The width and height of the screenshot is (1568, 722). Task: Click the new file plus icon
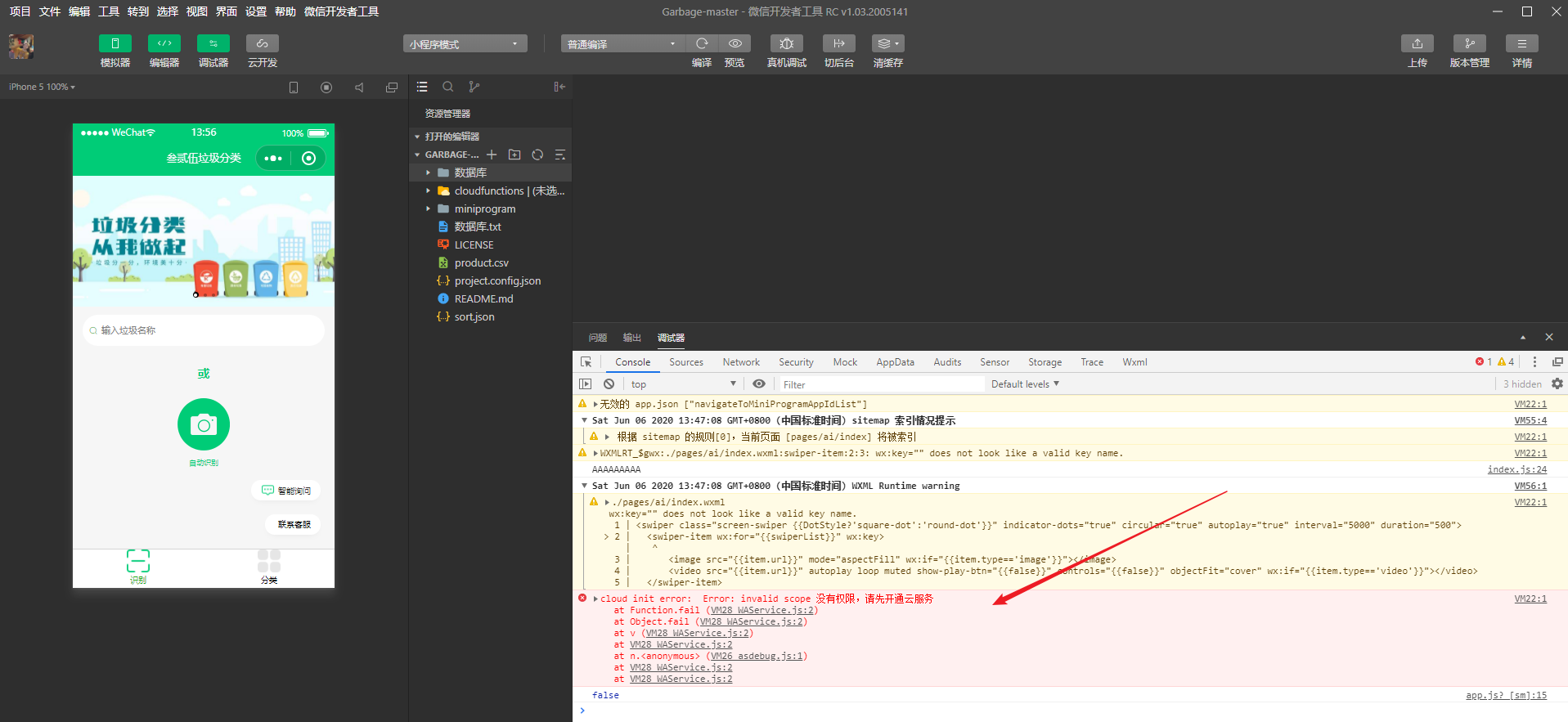[x=492, y=155]
